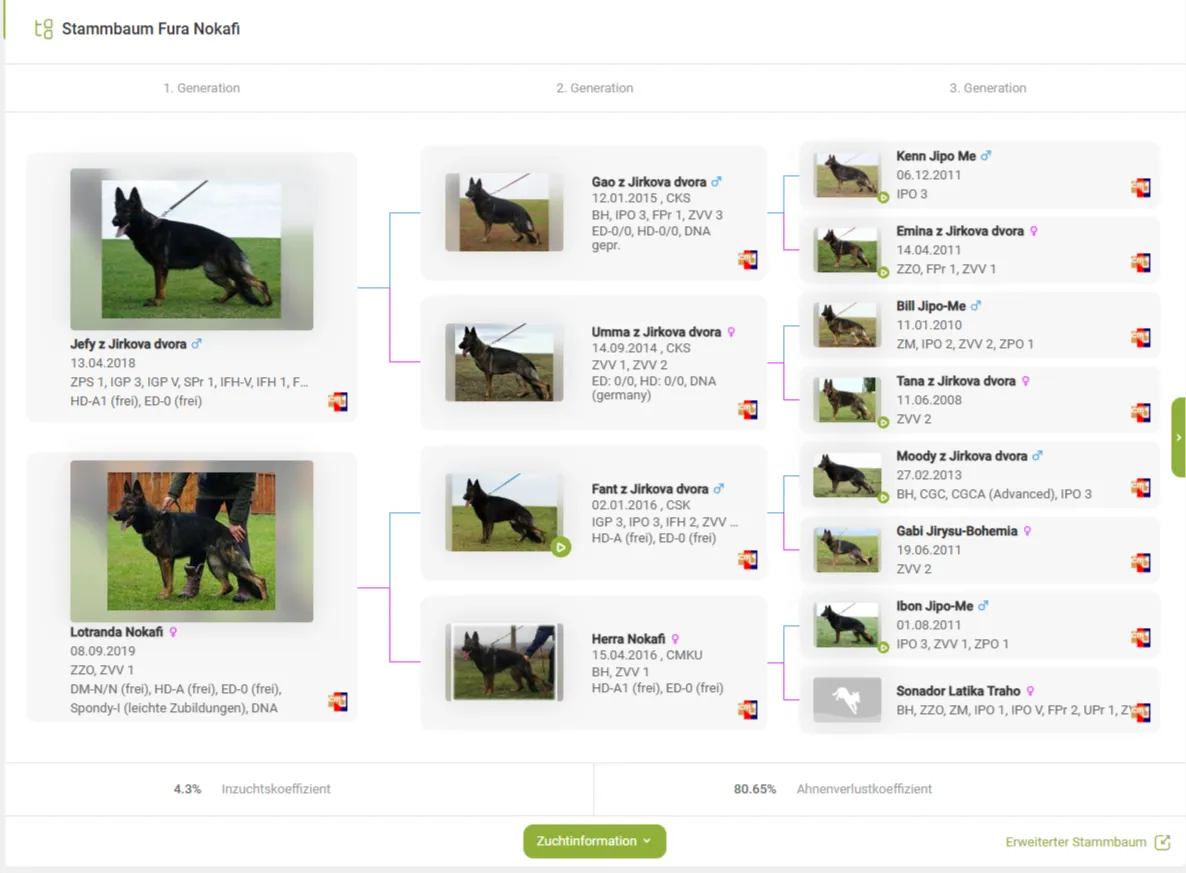Screen dimensions: 1186x873
Task: Click the pedigree badge icon on Jefy's card
Action: [x=338, y=402]
